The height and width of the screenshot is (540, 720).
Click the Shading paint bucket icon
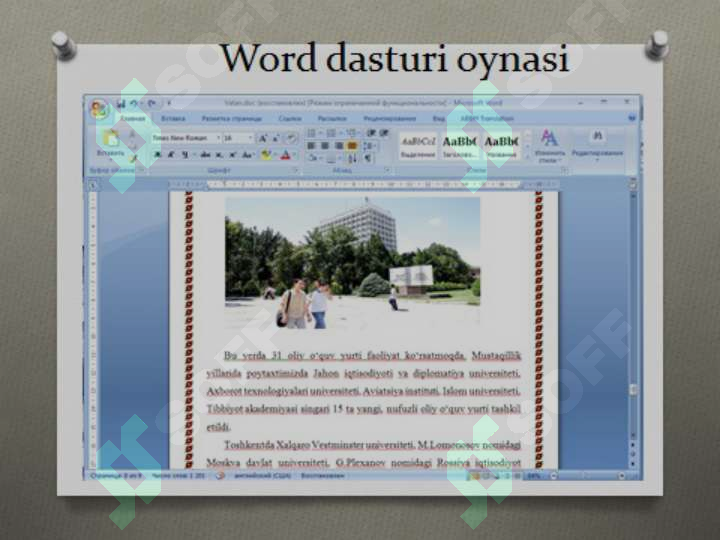point(313,158)
